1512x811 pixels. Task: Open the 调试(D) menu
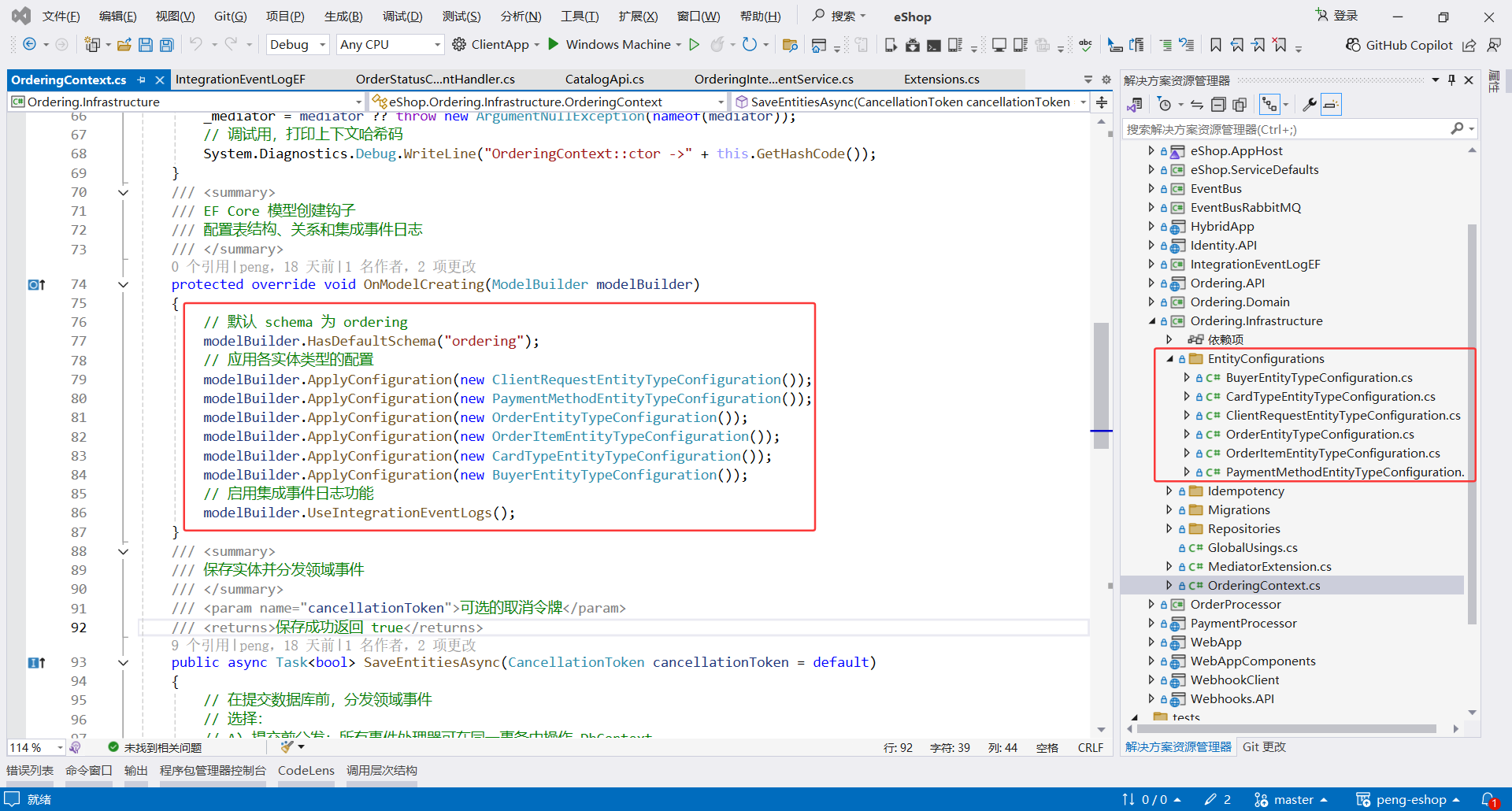402,17
